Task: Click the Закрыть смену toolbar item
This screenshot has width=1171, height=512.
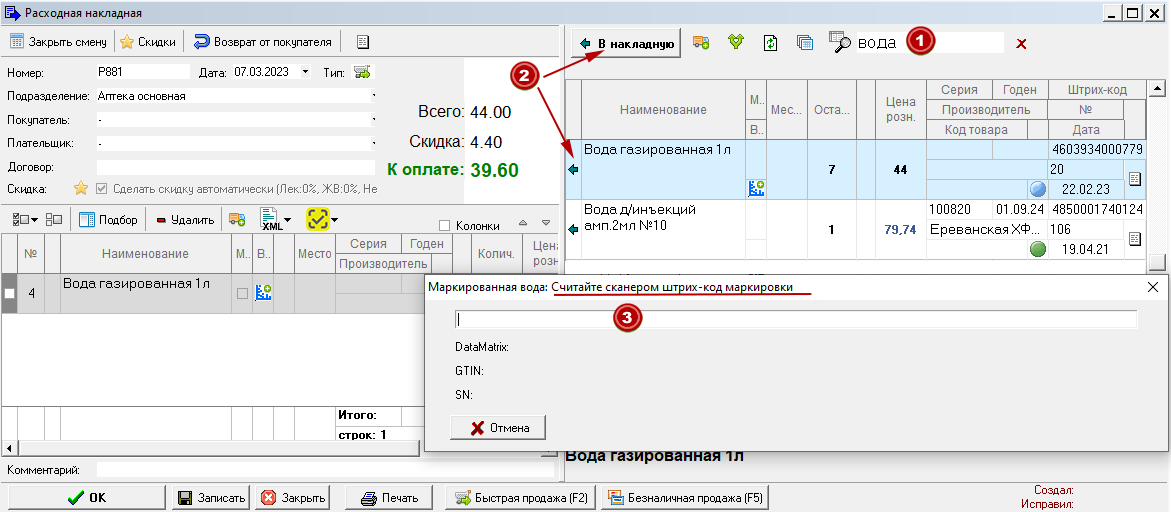Action: 58,42
